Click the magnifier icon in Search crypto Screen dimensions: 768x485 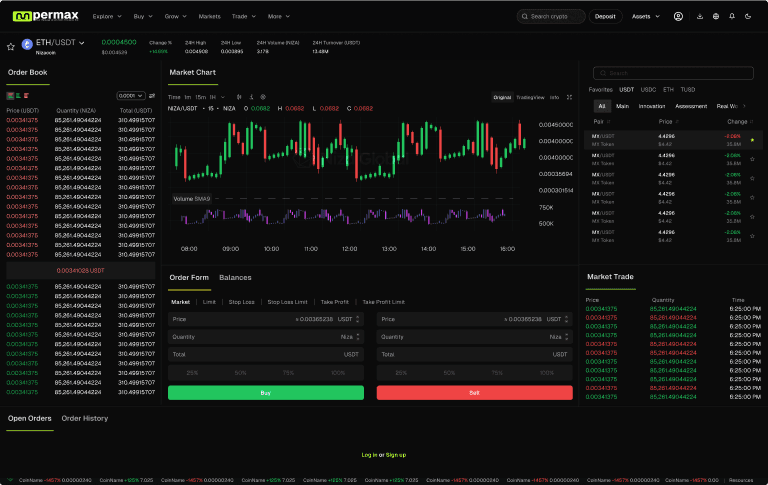[525, 17]
